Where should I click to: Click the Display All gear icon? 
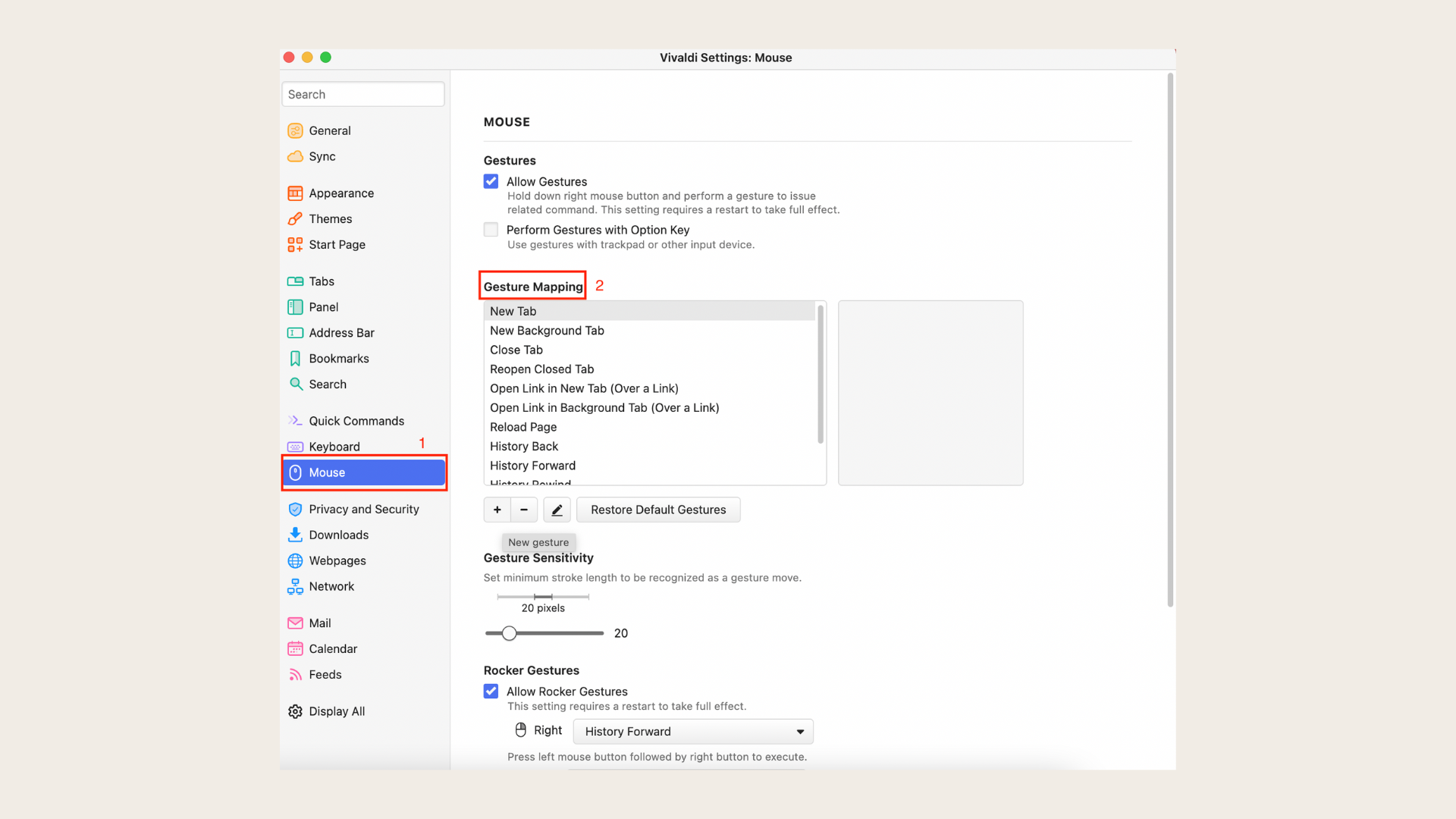point(295,711)
